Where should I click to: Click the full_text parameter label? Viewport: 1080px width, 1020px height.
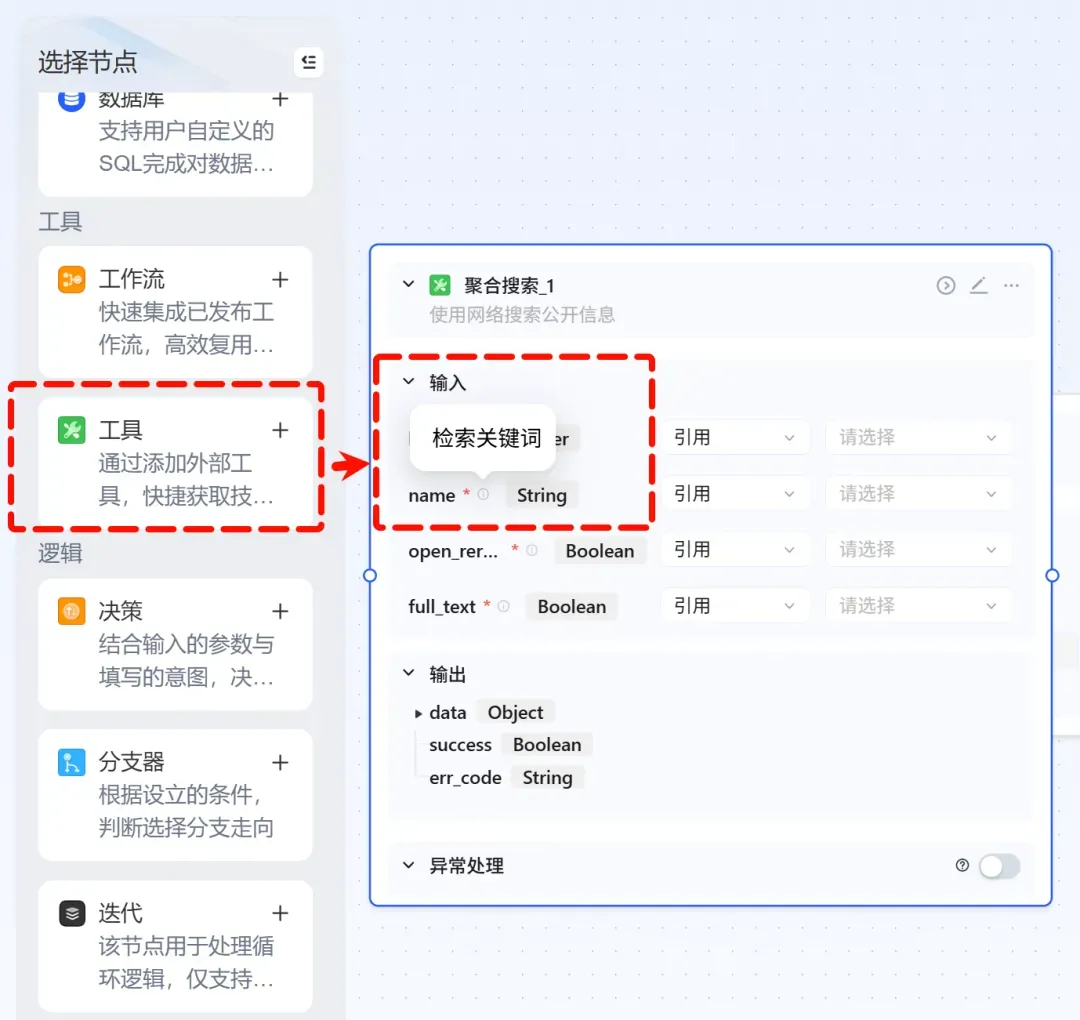pos(442,607)
